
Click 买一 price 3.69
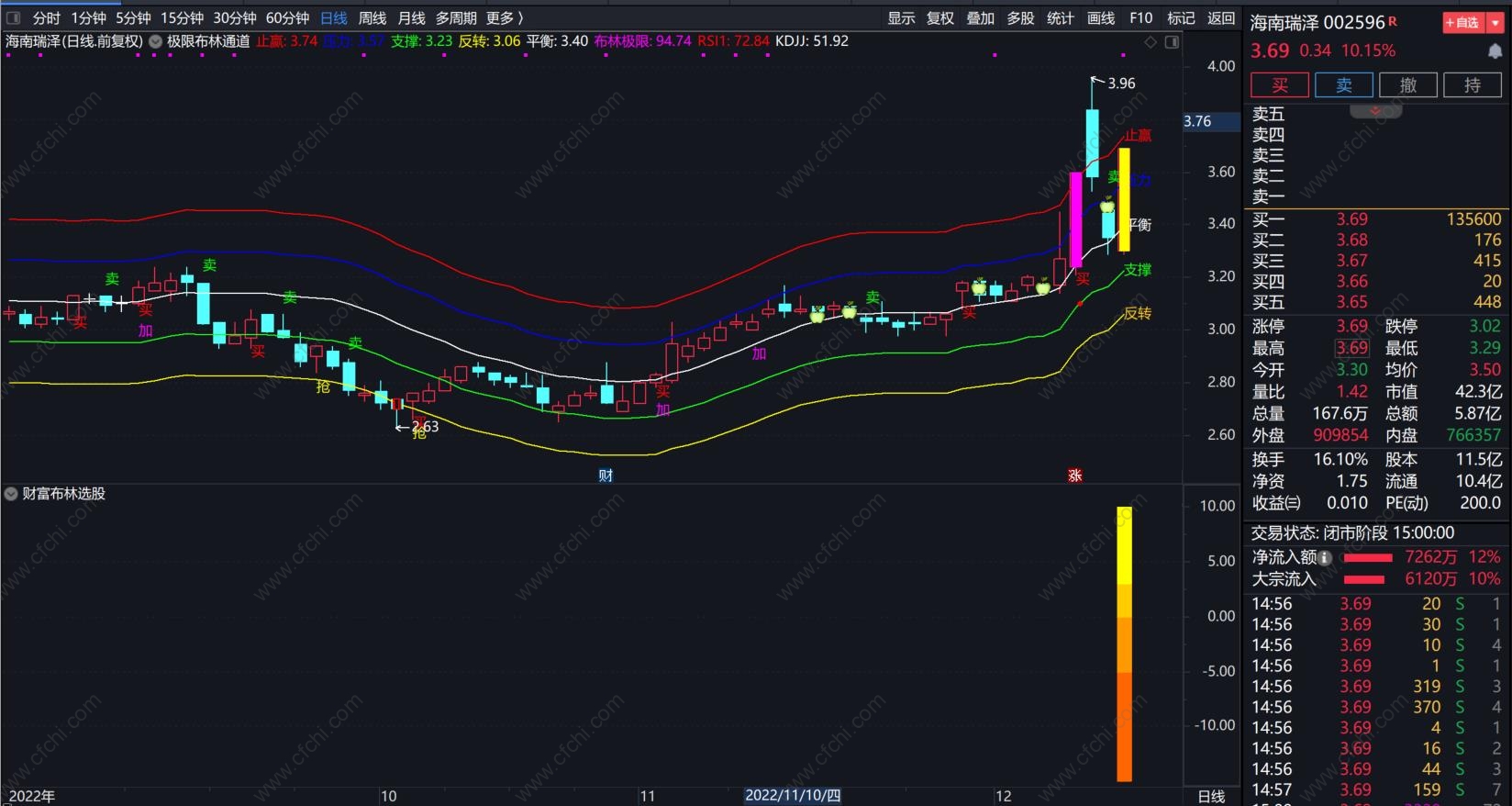(x=1351, y=219)
